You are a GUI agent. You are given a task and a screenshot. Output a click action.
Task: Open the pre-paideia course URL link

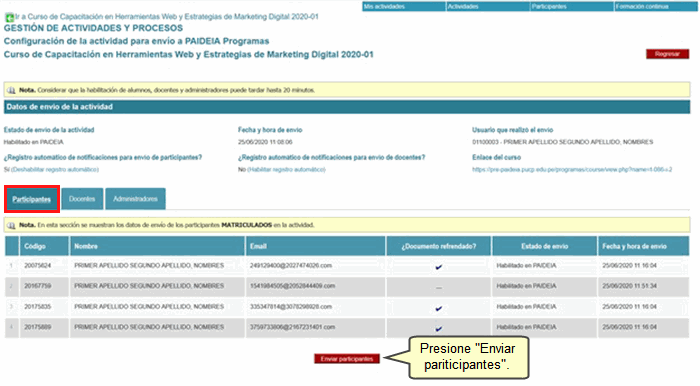(572, 170)
